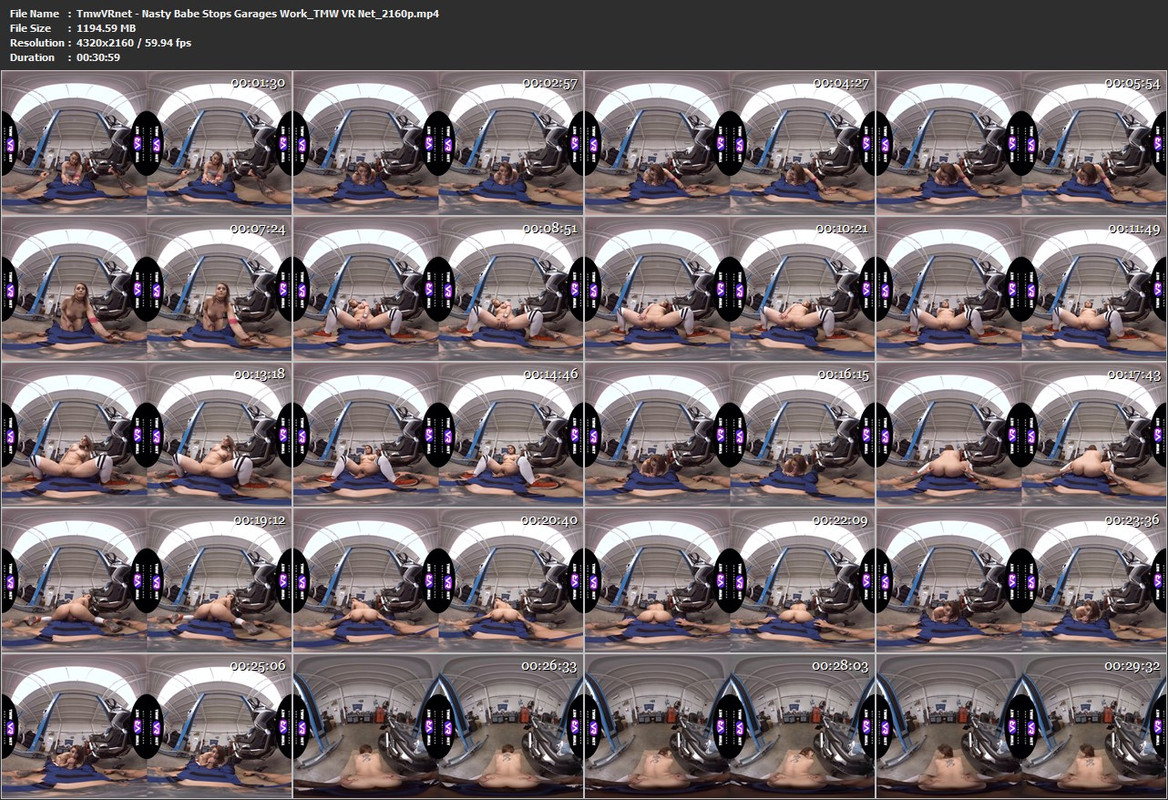Click the file size value "1194.59 MB"
1168x800 pixels.
click(x=107, y=28)
